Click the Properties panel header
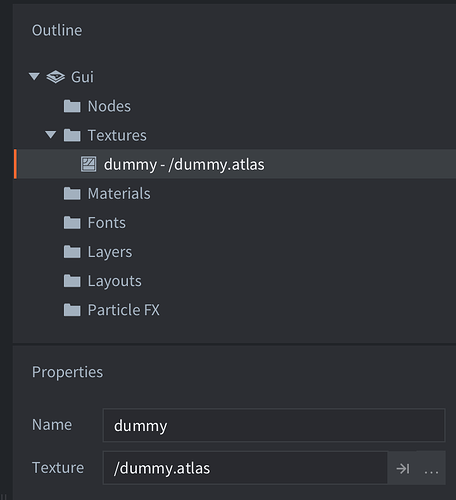 tap(67, 372)
